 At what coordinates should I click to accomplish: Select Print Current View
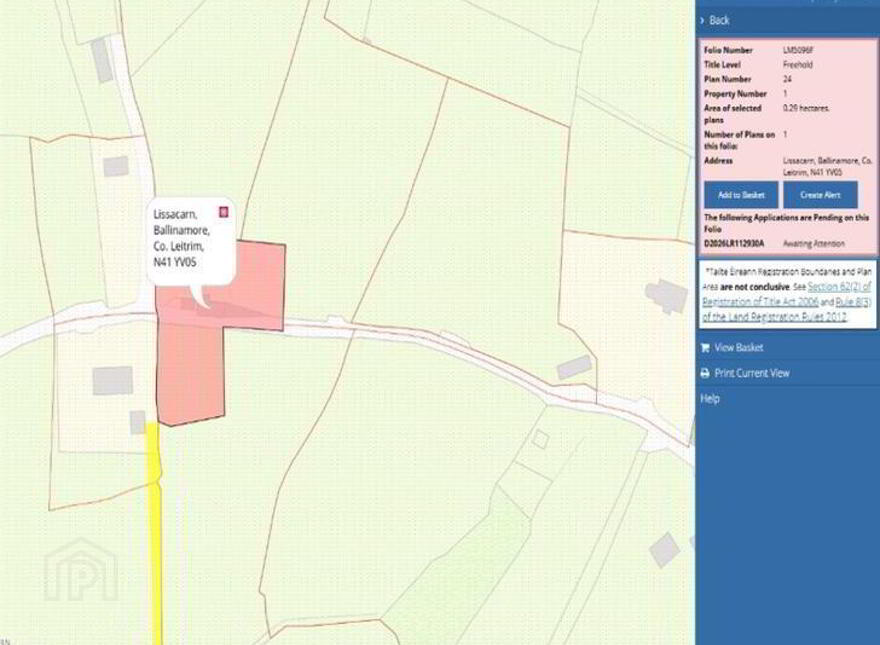[751, 373]
